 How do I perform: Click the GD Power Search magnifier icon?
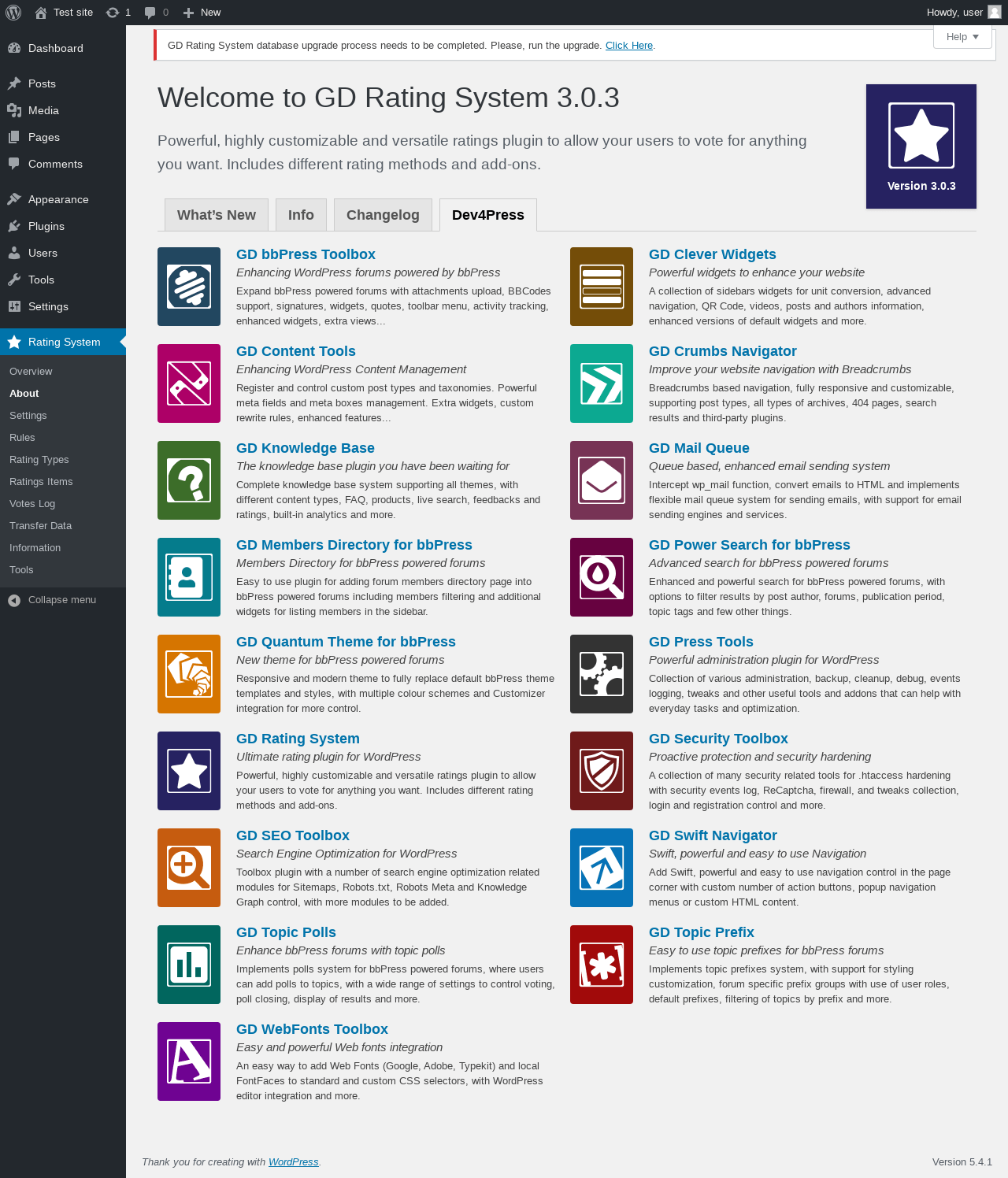point(602,577)
